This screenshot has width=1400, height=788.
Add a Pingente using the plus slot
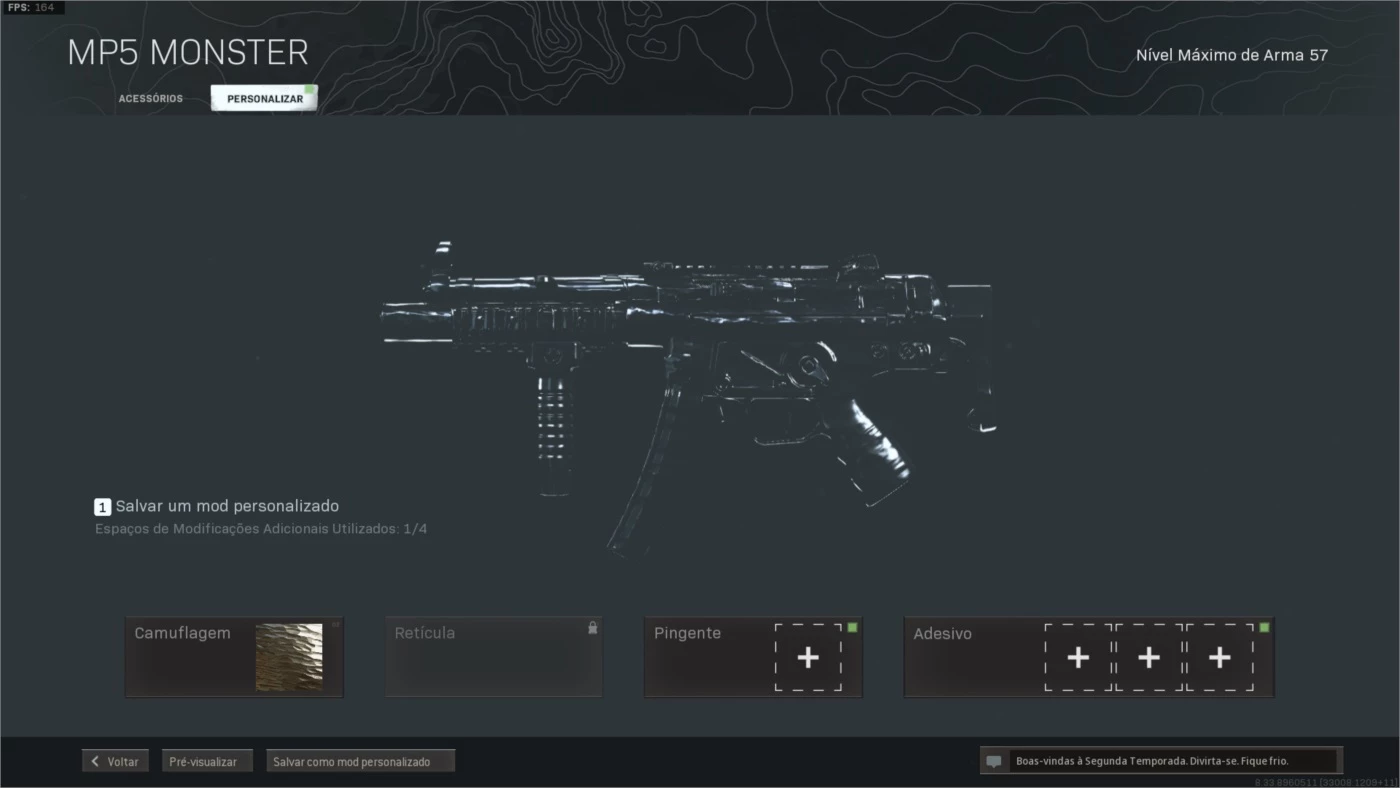(x=808, y=657)
